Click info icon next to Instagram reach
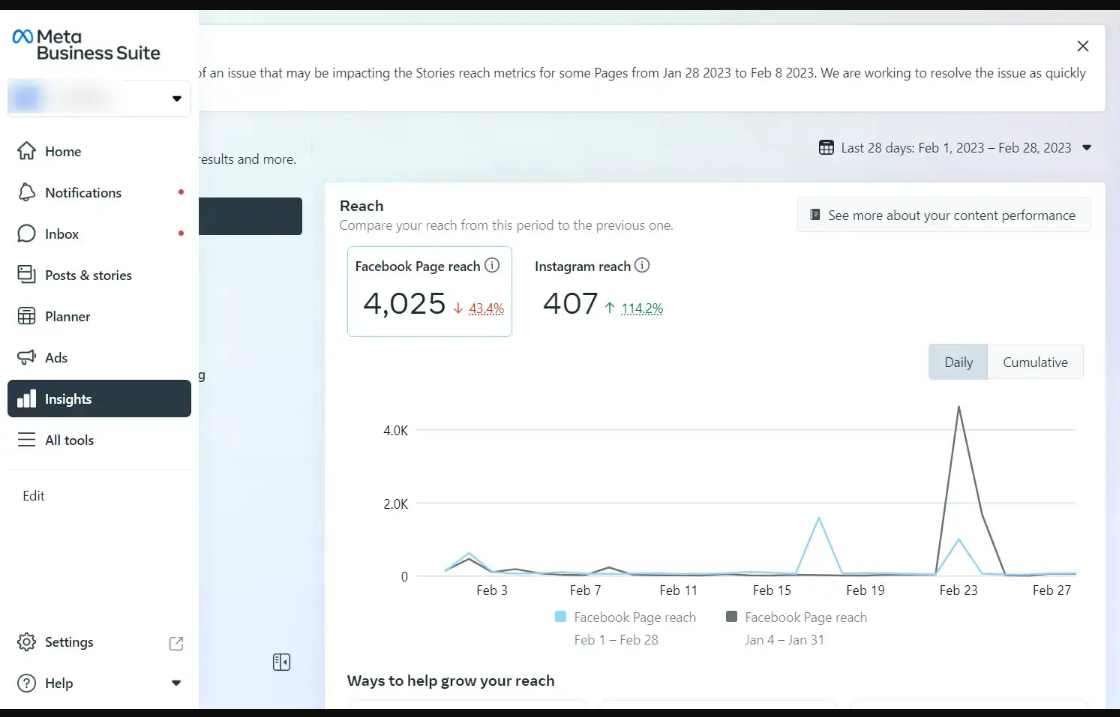 coord(642,266)
